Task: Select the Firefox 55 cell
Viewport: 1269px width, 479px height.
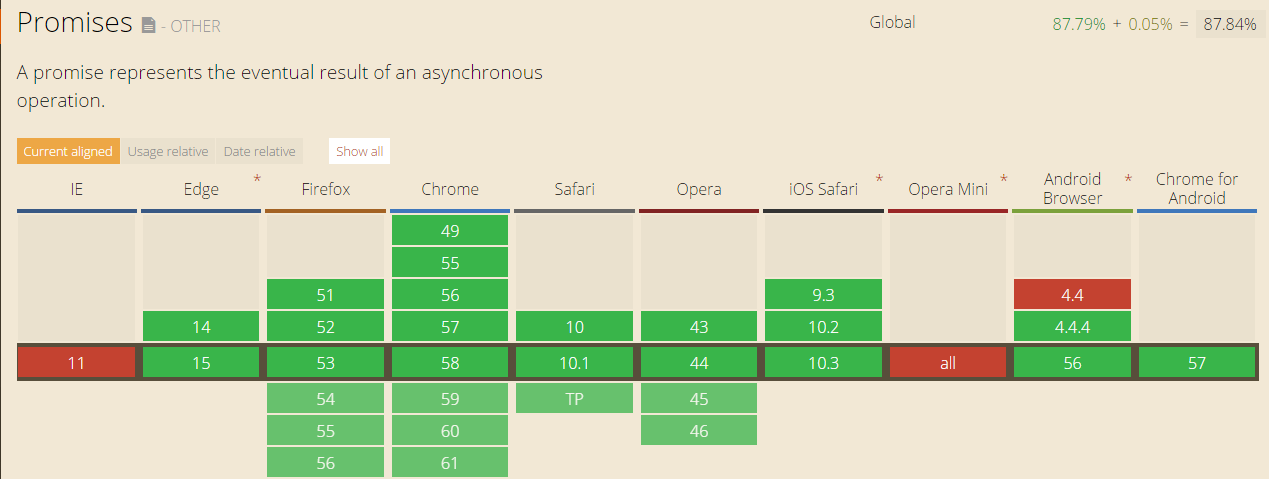Action: [326, 431]
